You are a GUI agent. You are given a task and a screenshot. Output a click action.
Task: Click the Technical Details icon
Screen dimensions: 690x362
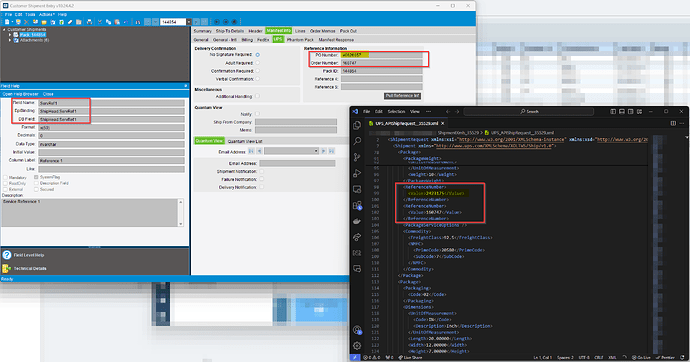[7, 268]
